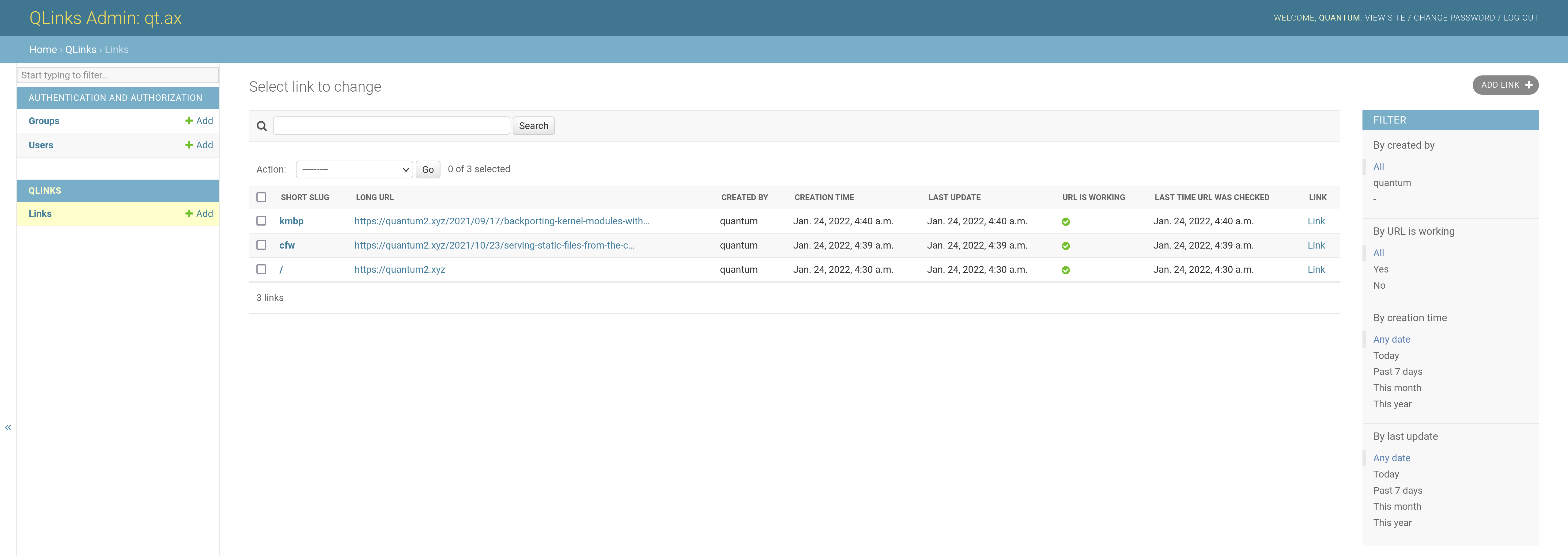Open the cfw short slug
This screenshot has height=556, width=1568.
click(x=287, y=246)
